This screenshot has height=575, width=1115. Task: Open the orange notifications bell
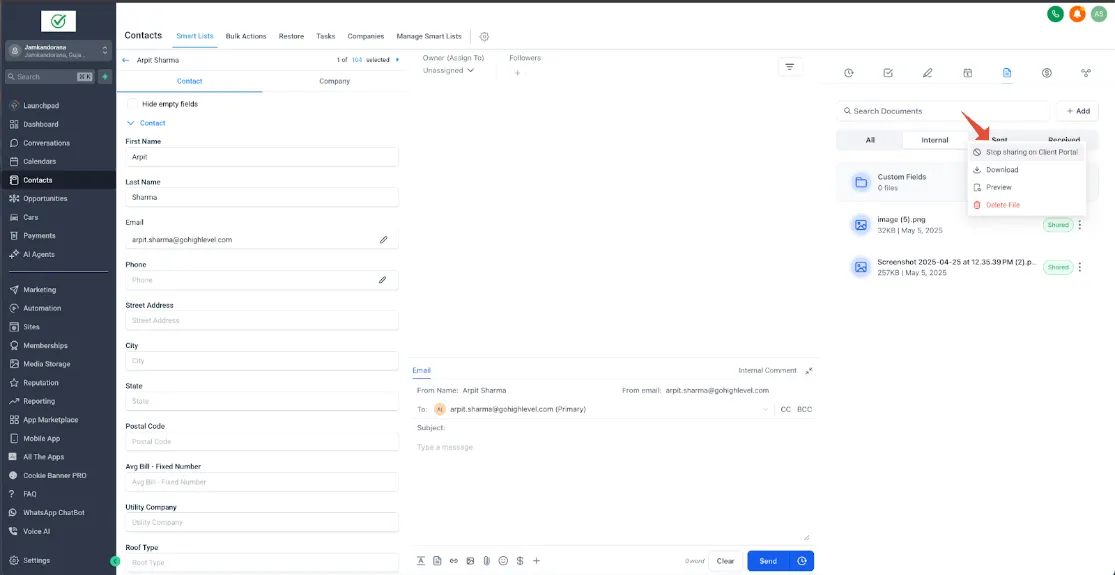pos(1077,14)
